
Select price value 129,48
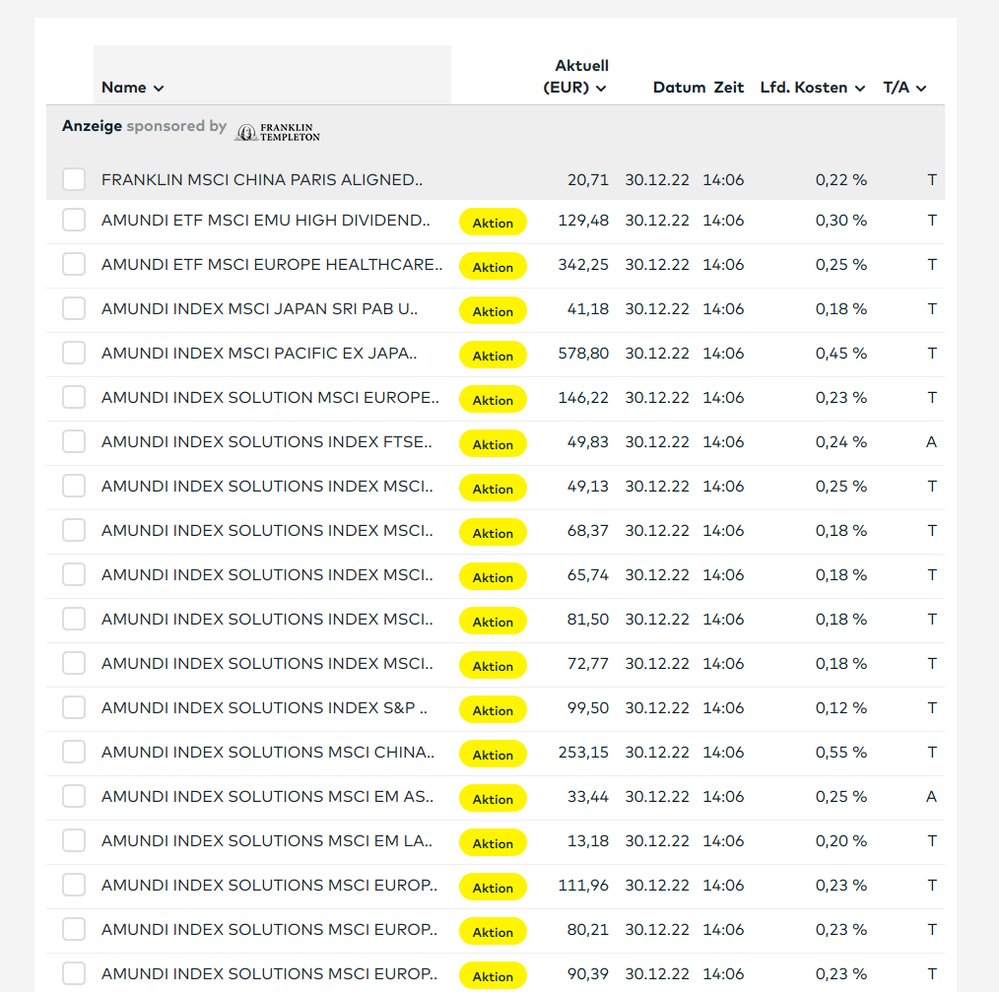[584, 220]
